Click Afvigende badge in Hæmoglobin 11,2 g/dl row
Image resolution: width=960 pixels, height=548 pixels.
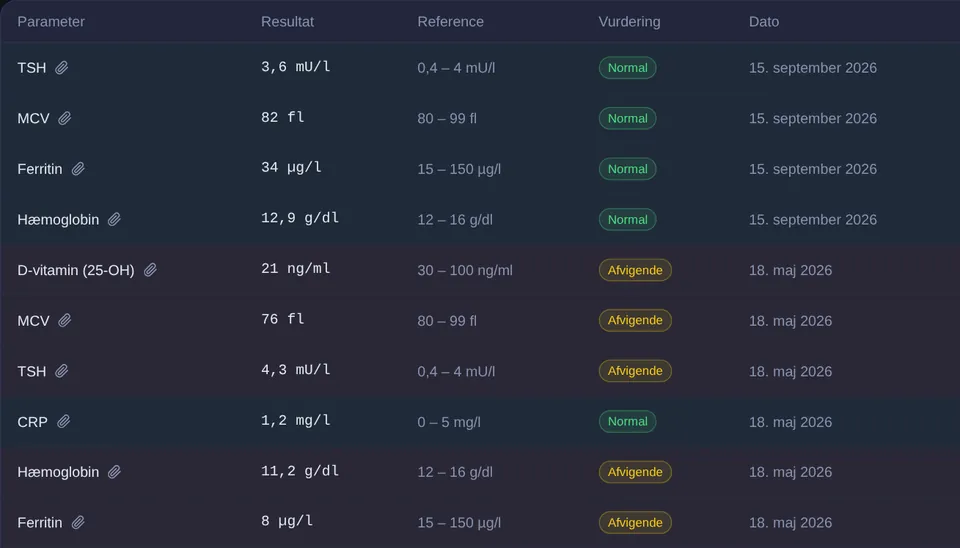(x=635, y=472)
